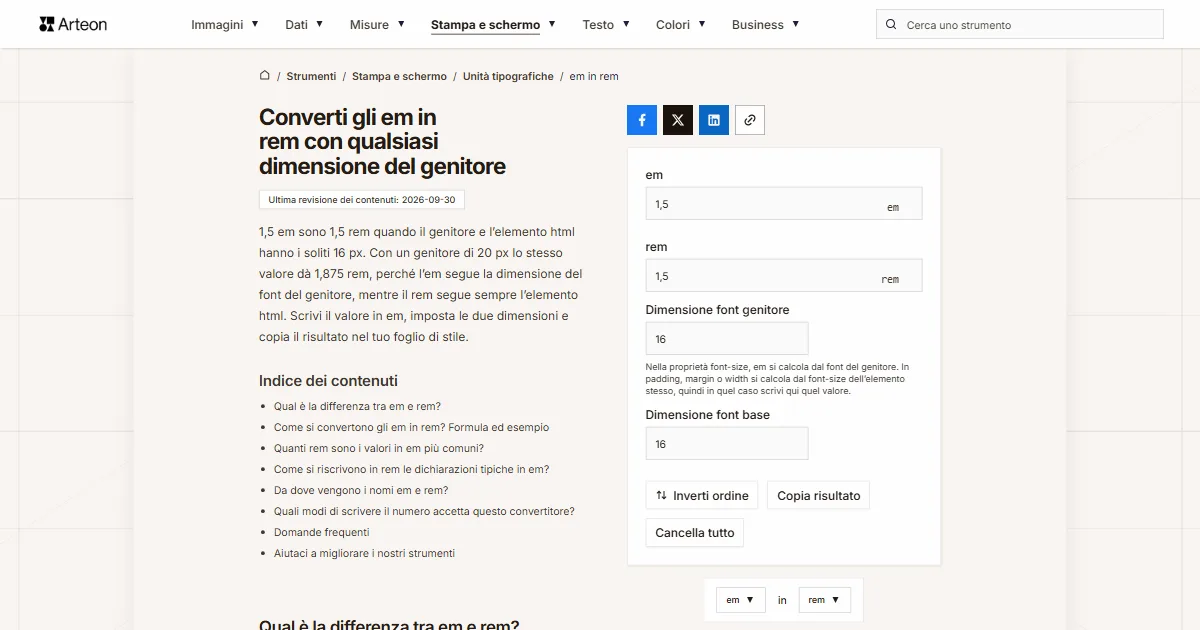This screenshot has width=1200, height=630.
Task: Expand the Immagini menu
Action: tap(225, 25)
